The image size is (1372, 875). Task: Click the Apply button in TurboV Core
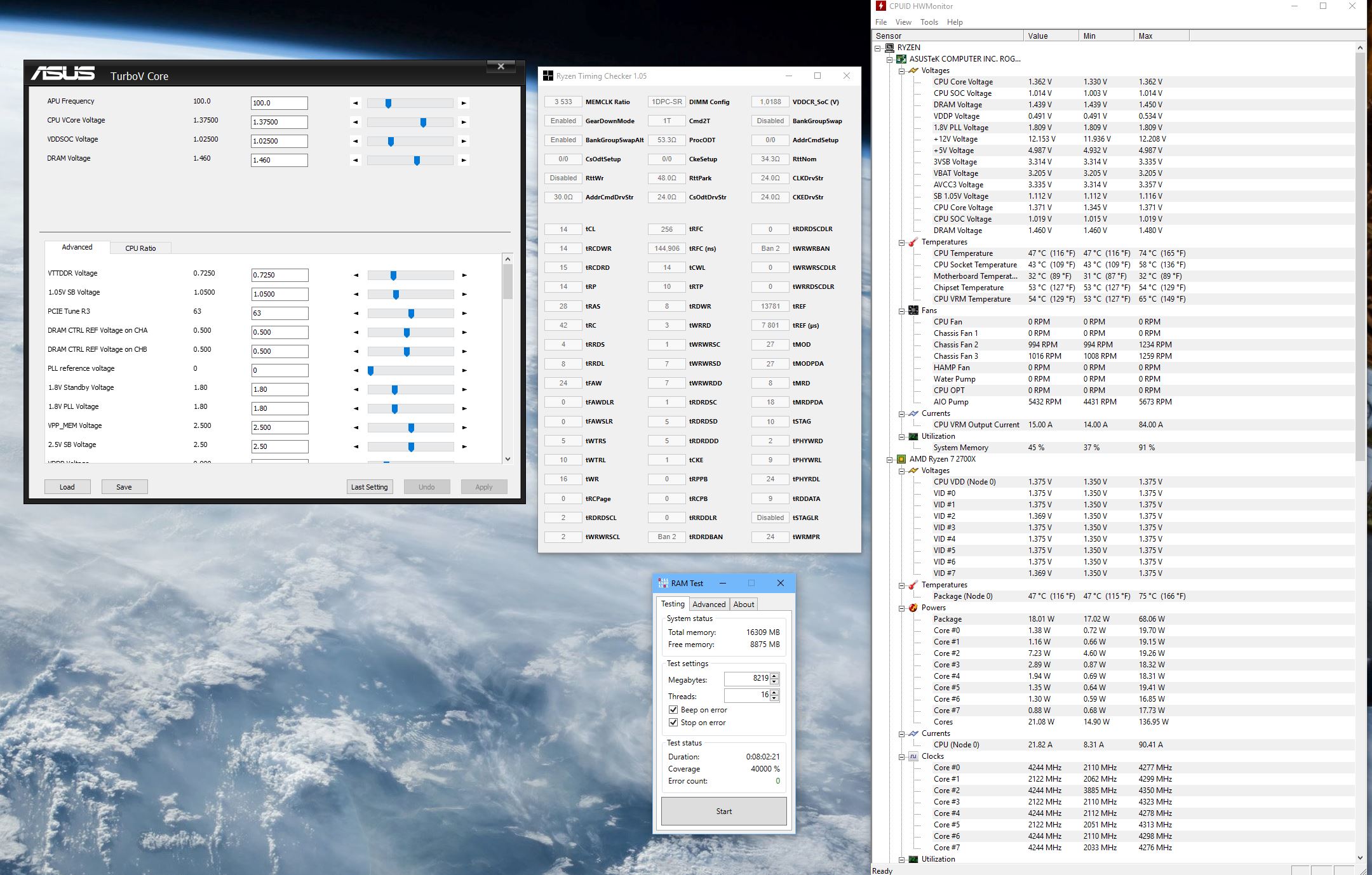point(484,486)
